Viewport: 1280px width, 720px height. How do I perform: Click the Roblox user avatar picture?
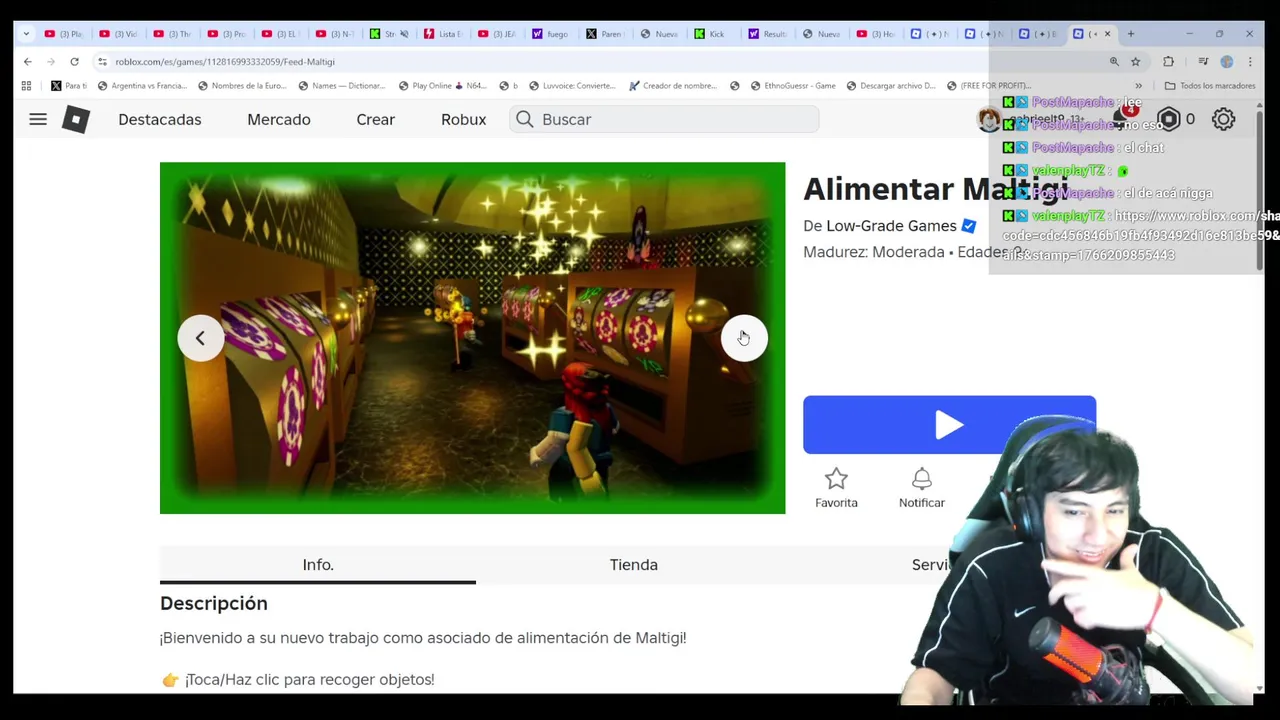[990, 119]
